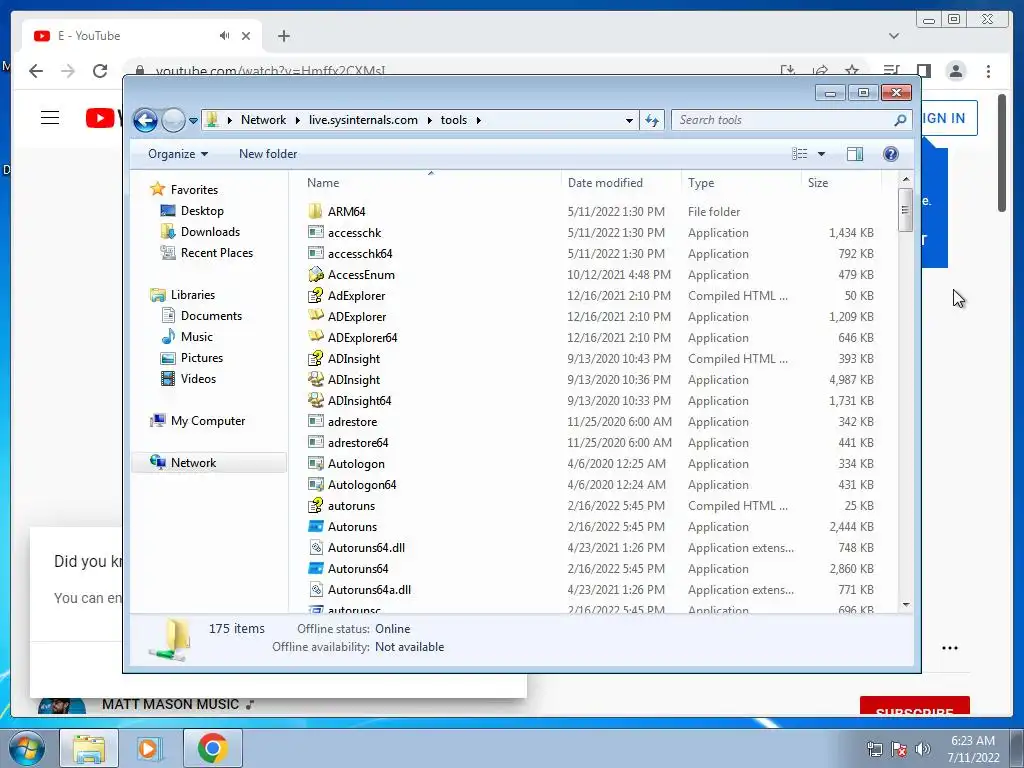
Task: Select live.sysinternals.com in the breadcrumb
Action: (363, 120)
